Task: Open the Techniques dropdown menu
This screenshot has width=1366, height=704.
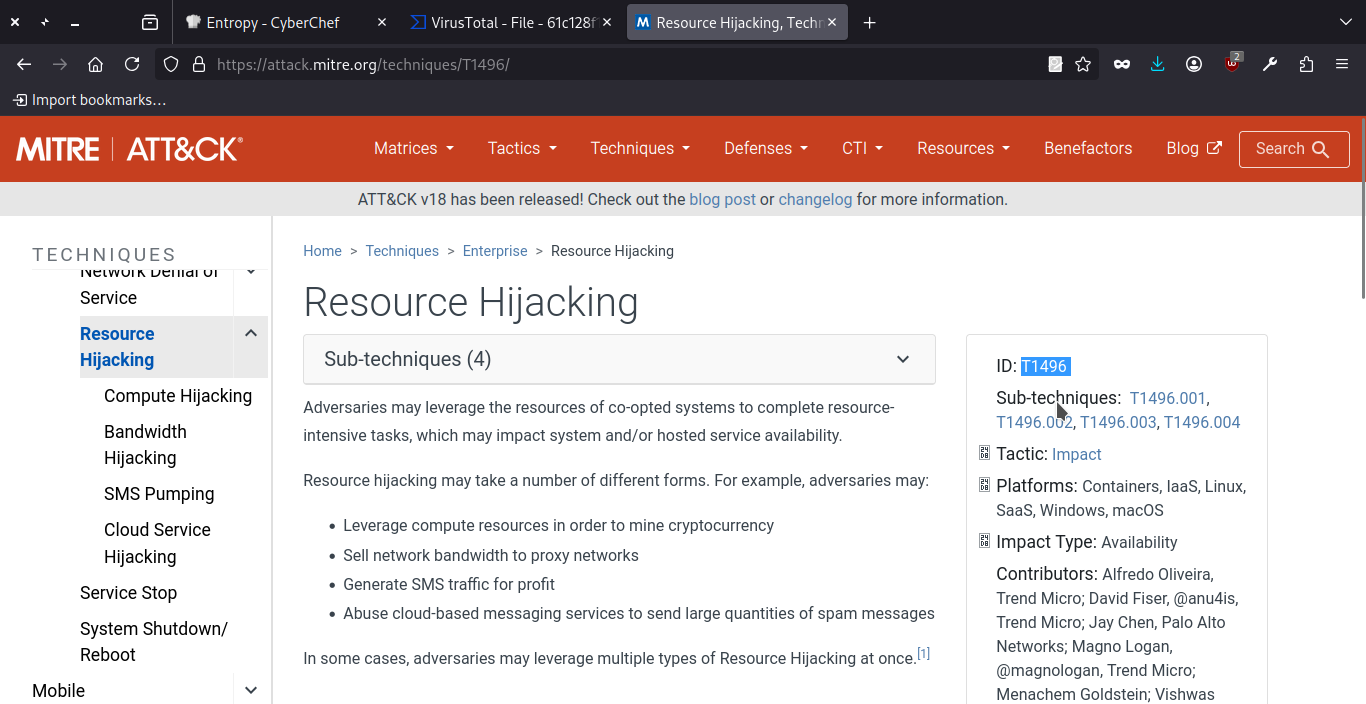Action: [639, 148]
